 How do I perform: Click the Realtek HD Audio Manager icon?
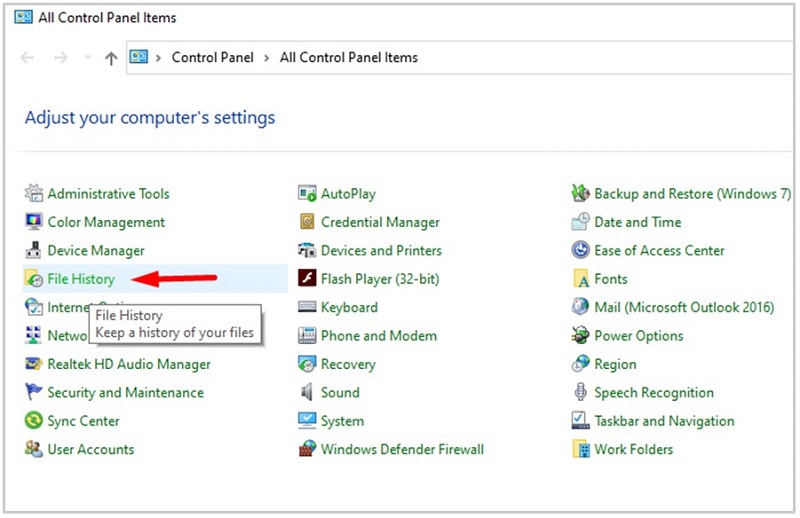(34, 365)
